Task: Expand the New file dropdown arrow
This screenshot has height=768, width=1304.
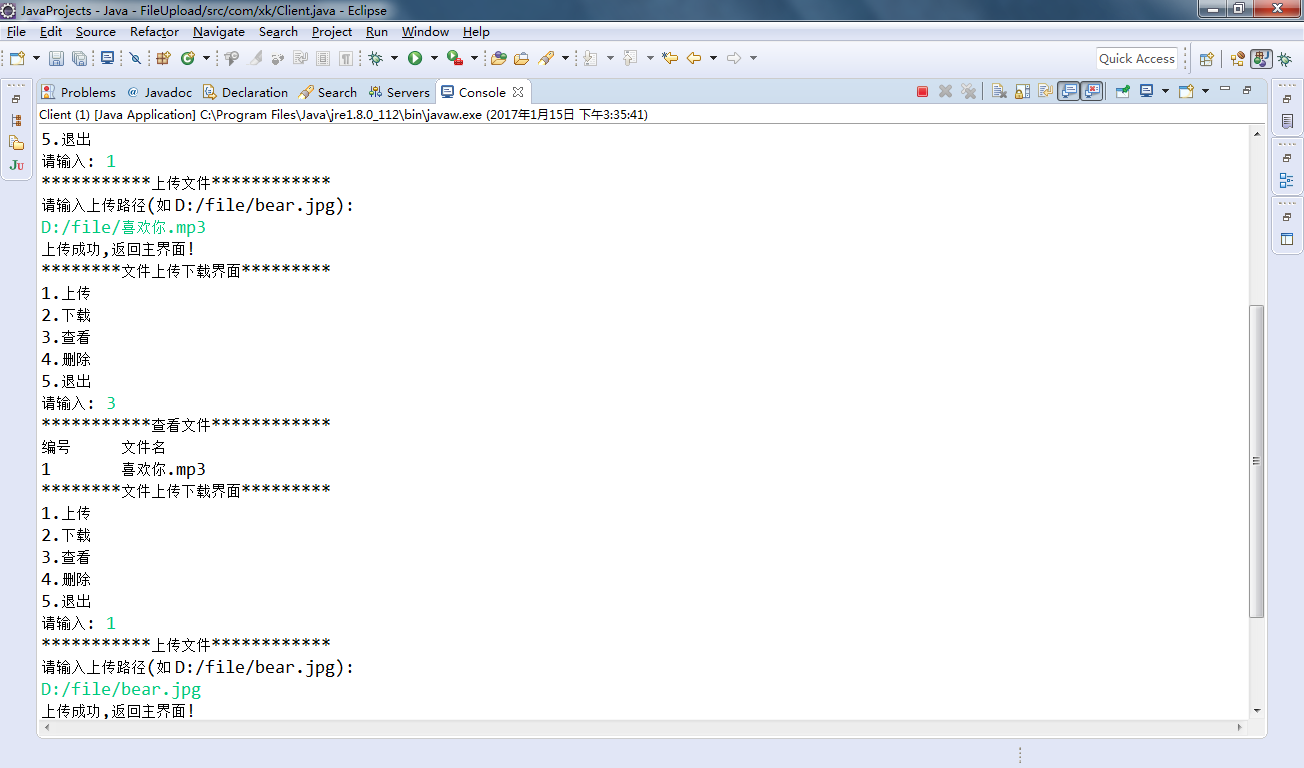Action: 36,58
